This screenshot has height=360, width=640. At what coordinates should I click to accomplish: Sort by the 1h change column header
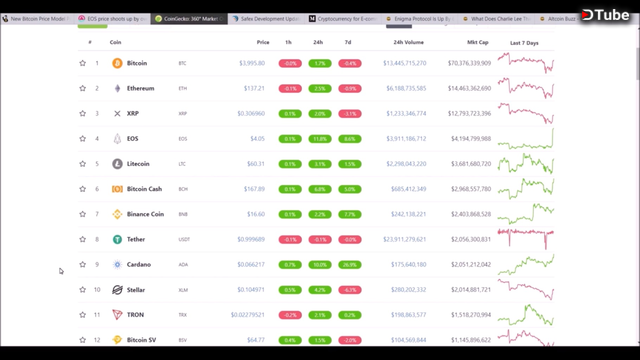[x=289, y=42]
